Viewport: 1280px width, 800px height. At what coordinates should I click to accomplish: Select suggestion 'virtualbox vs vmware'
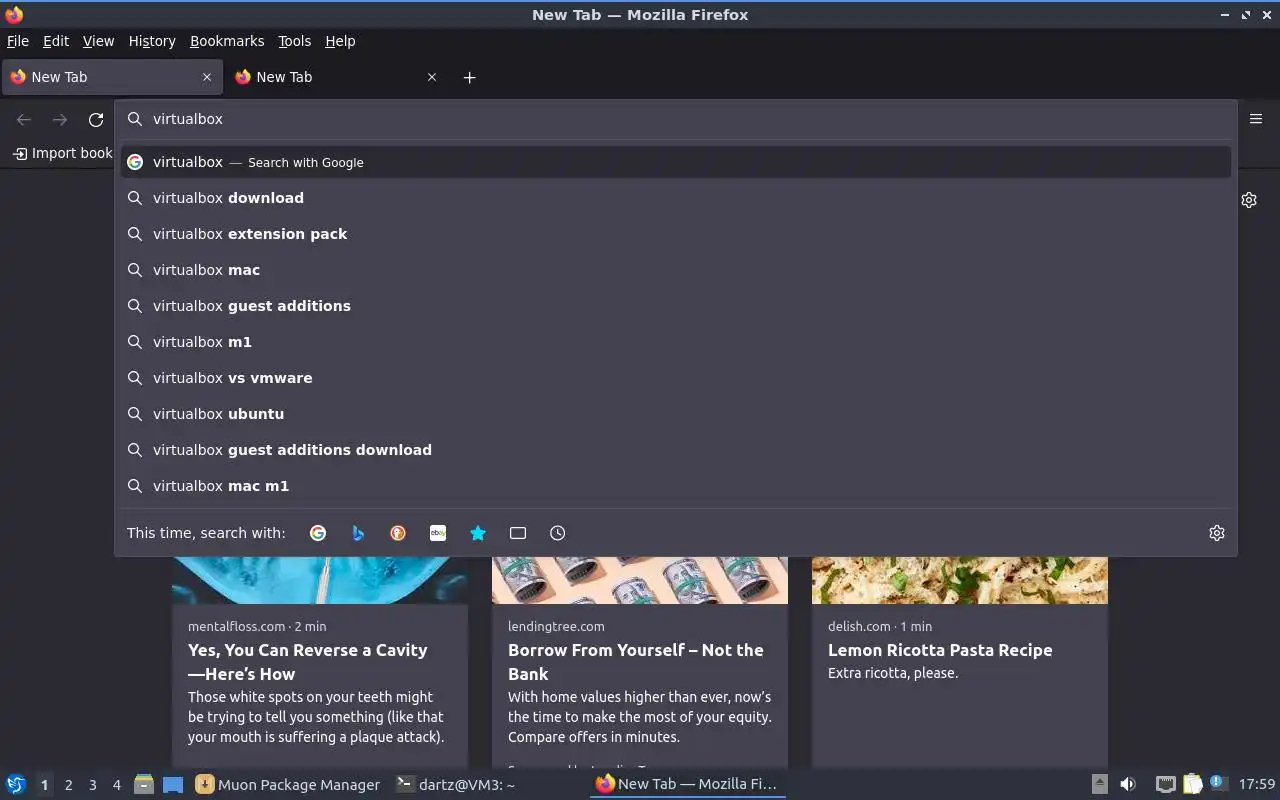[x=675, y=378]
